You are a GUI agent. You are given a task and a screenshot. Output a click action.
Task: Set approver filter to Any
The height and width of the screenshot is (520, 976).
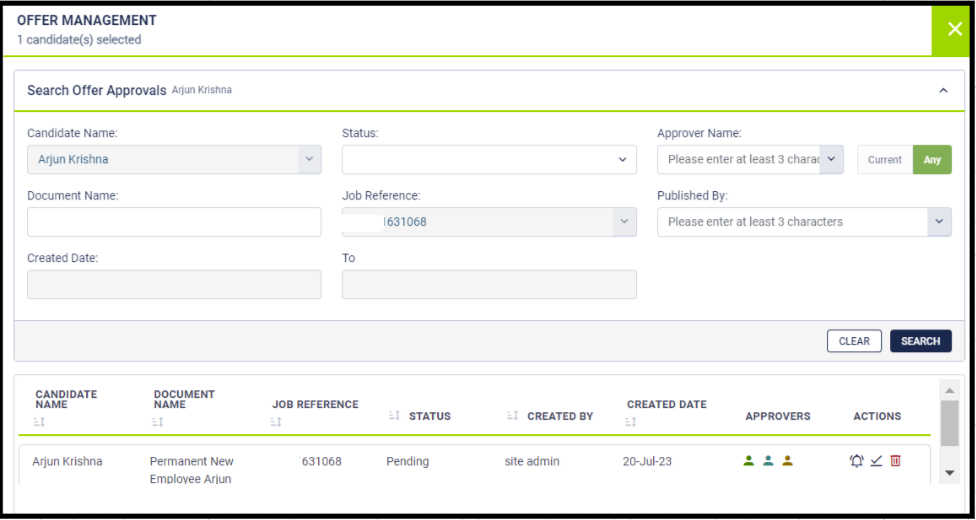(932, 160)
